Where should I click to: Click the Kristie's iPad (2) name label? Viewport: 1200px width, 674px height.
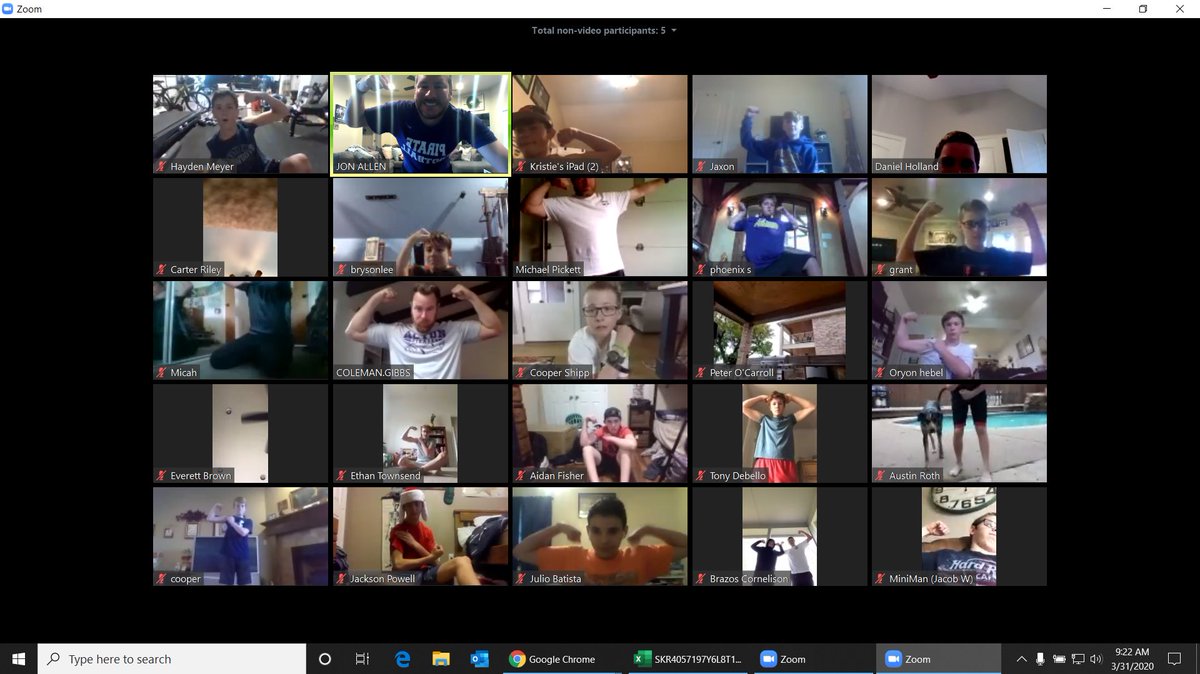click(566, 167)
